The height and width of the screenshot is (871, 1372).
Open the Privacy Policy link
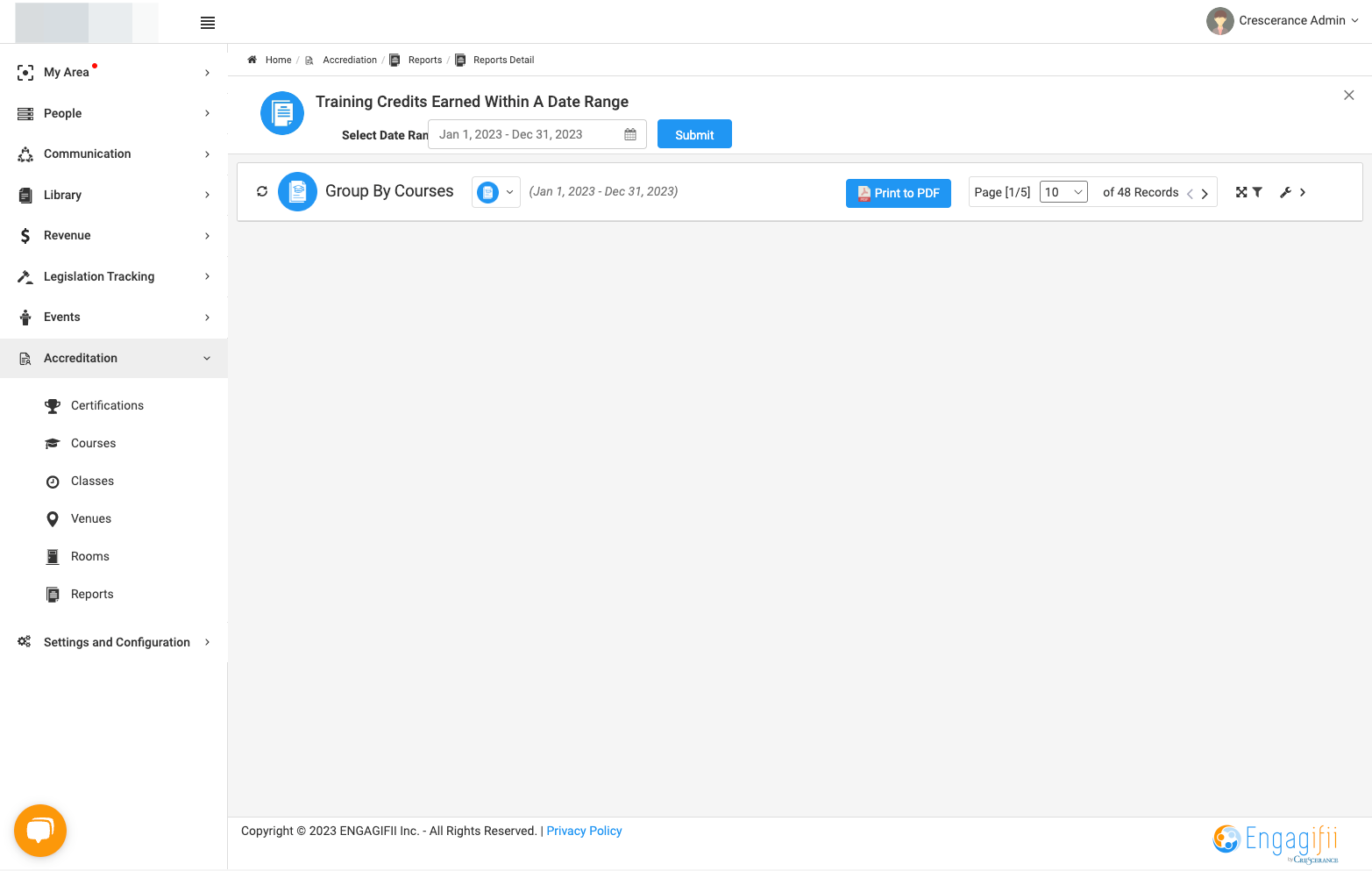[x=584, y=831]
